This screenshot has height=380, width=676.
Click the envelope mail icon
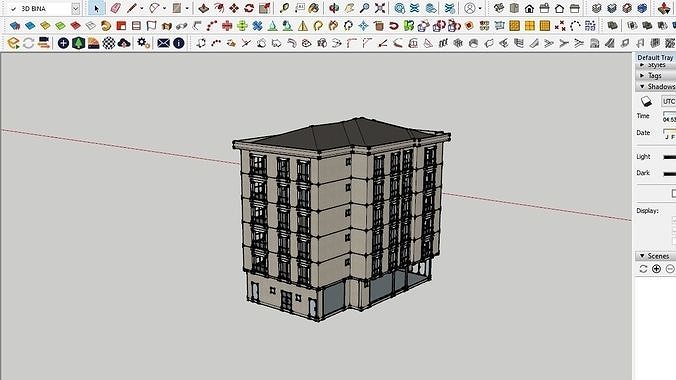pos(163,43)
